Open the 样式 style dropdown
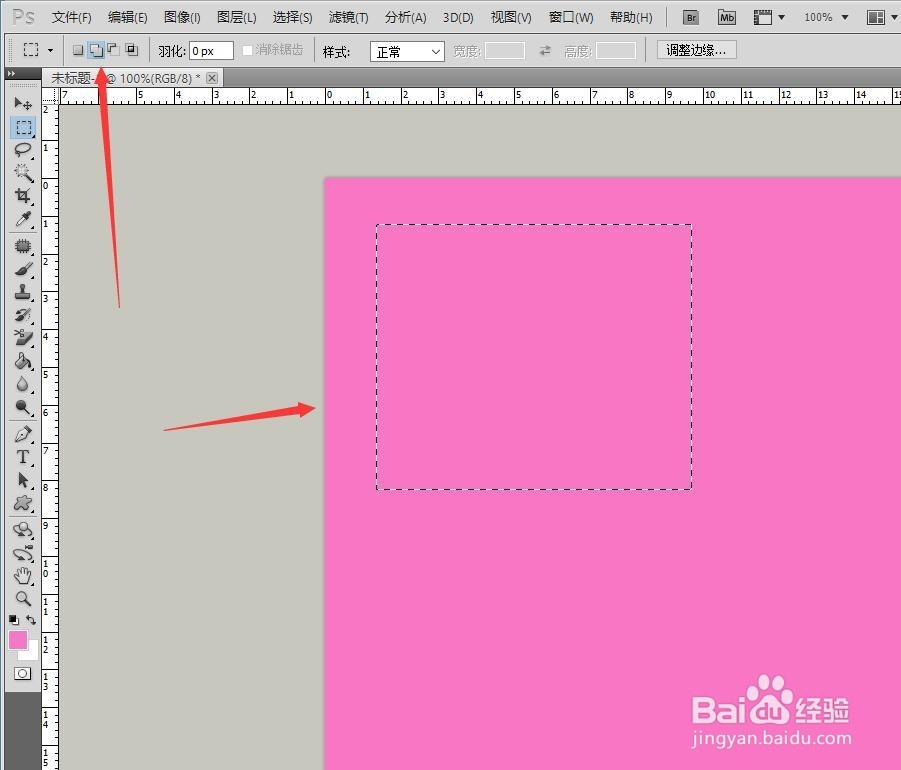This screenshot has height=770, width=901. (407, 52)
